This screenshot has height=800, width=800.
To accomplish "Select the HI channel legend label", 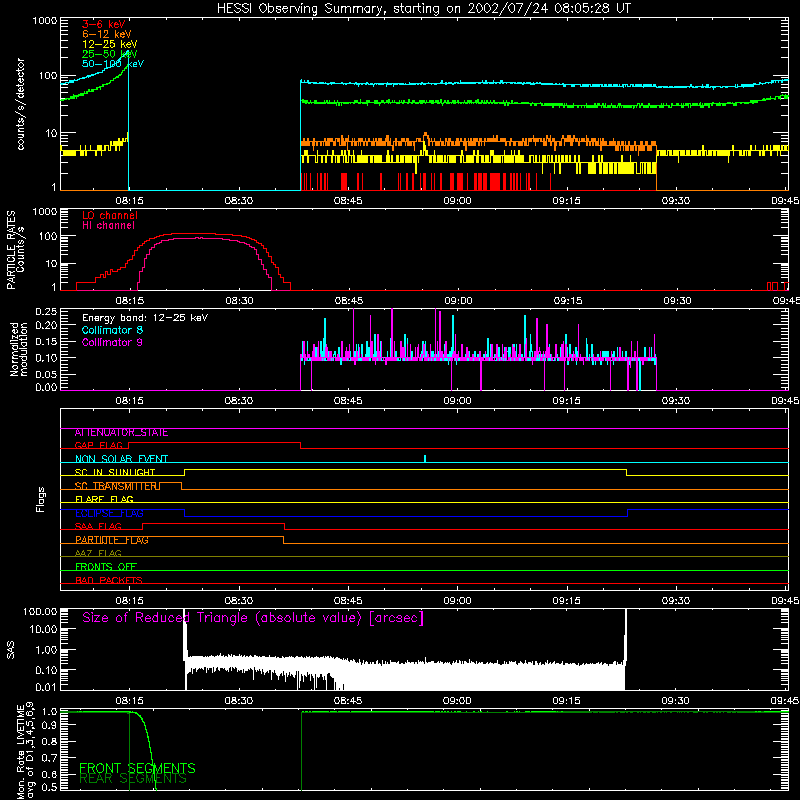I will click(x=108, y=226).
